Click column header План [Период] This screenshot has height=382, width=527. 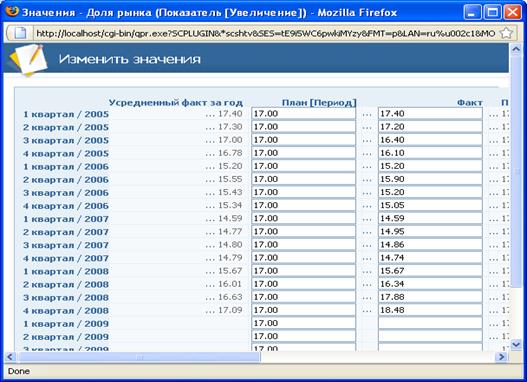[319, 102]
